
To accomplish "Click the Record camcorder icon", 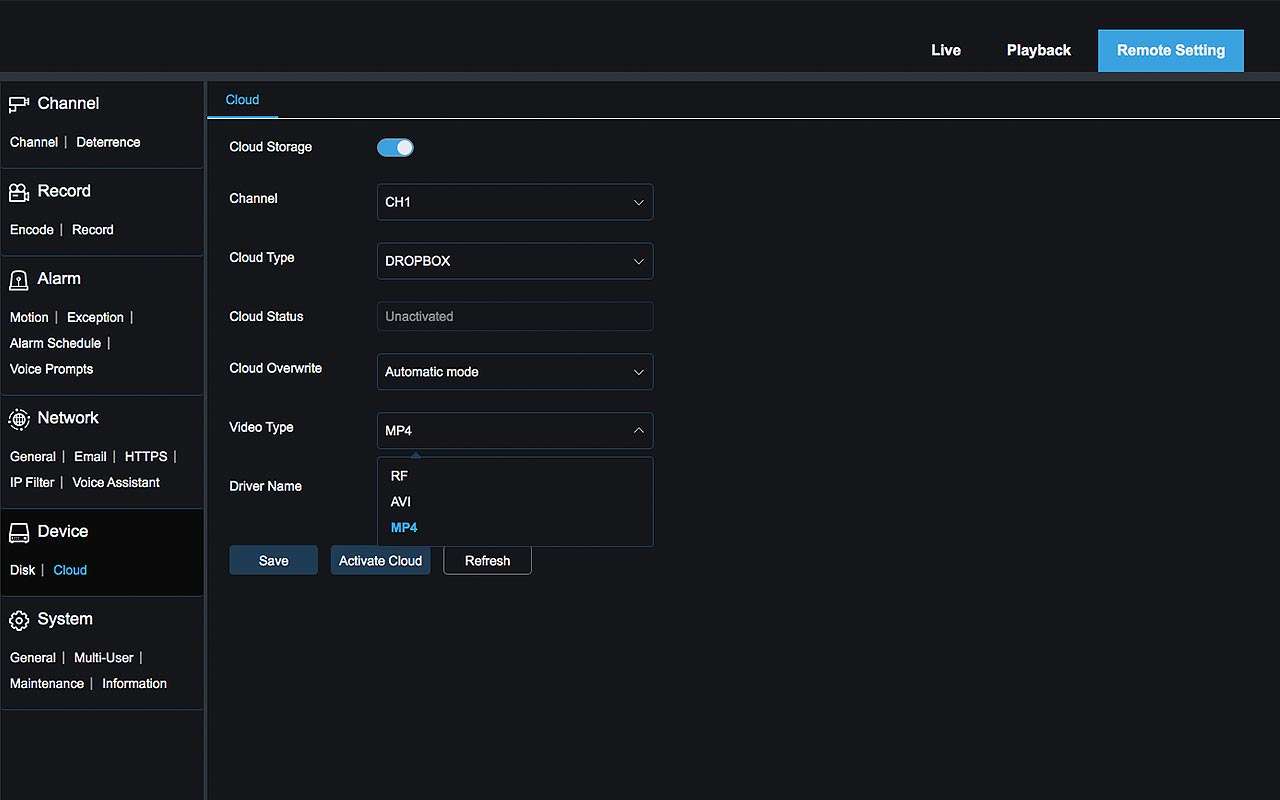I will [x=19, y=192].
